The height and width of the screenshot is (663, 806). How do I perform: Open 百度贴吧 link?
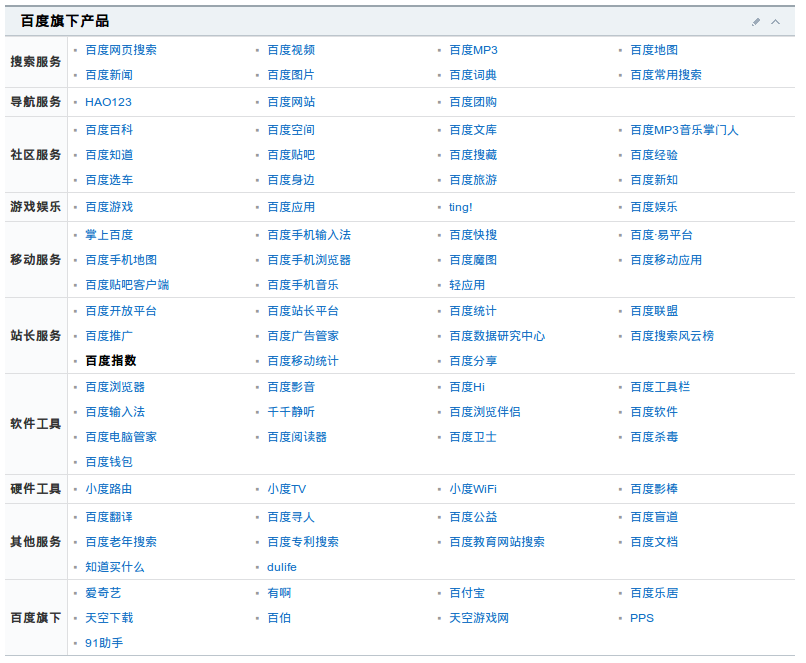291,155
